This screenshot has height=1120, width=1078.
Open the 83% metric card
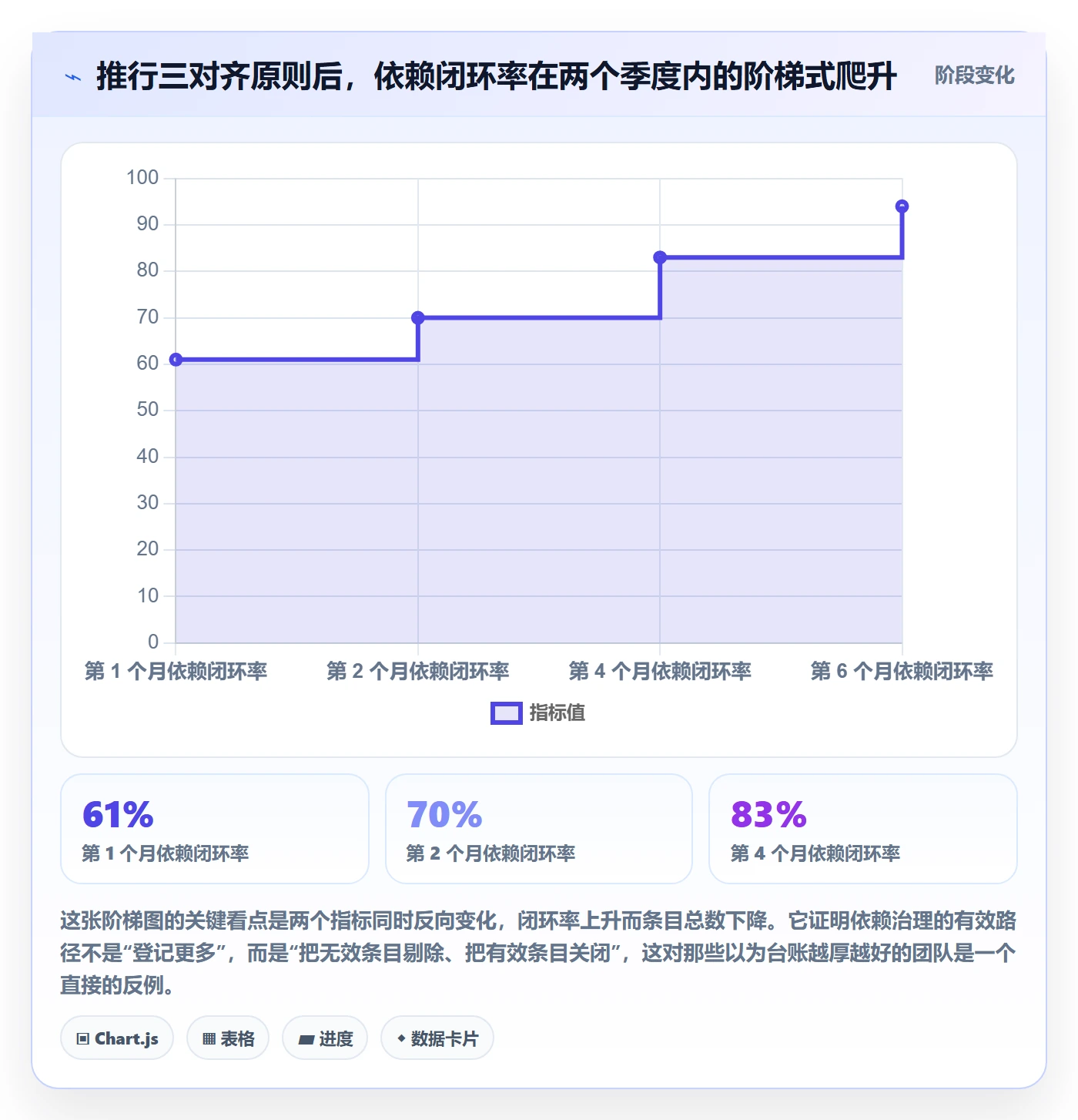click(x=863, y=829)
